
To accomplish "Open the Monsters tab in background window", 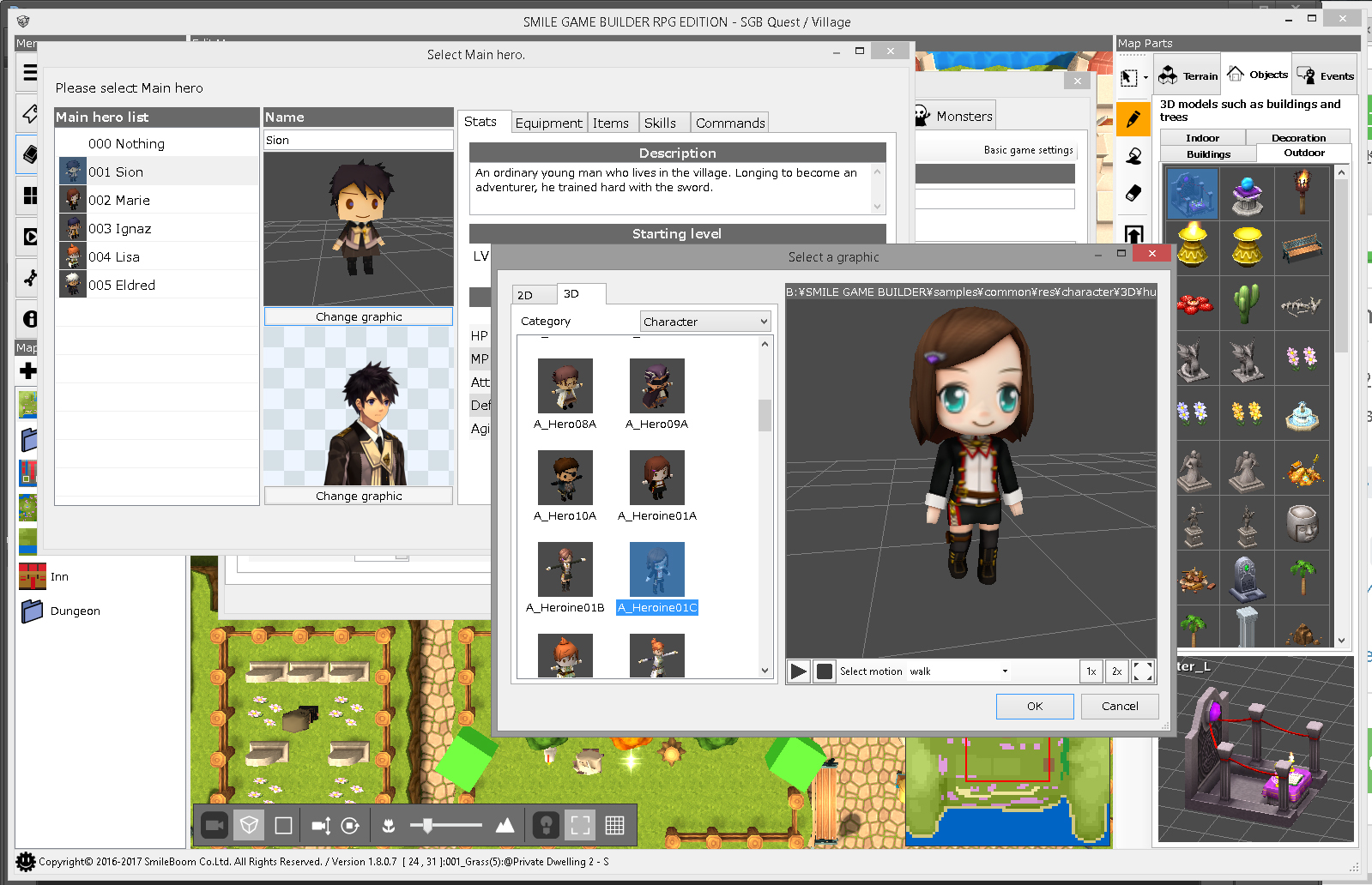I will point(954,116).
